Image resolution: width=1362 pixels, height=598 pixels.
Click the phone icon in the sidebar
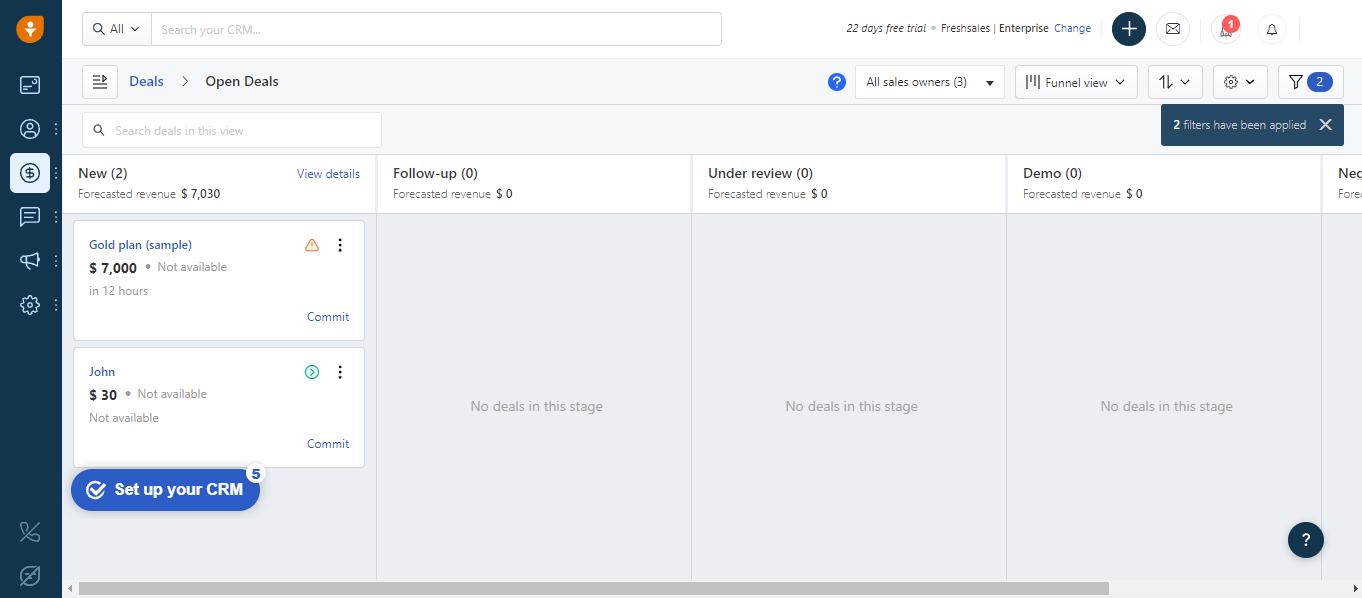(30, 532)
